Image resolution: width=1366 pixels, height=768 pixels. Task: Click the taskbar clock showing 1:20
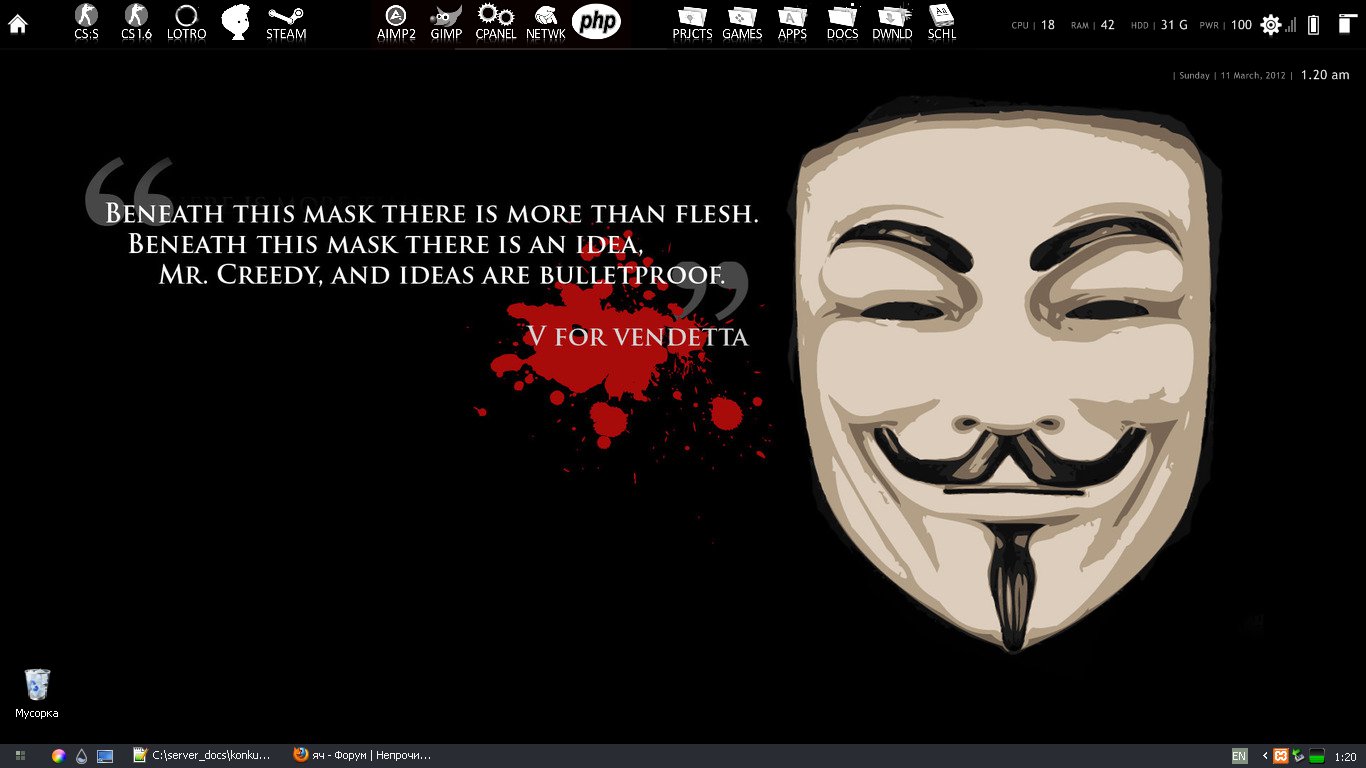pyautogui.click(x=1346, y=758)
